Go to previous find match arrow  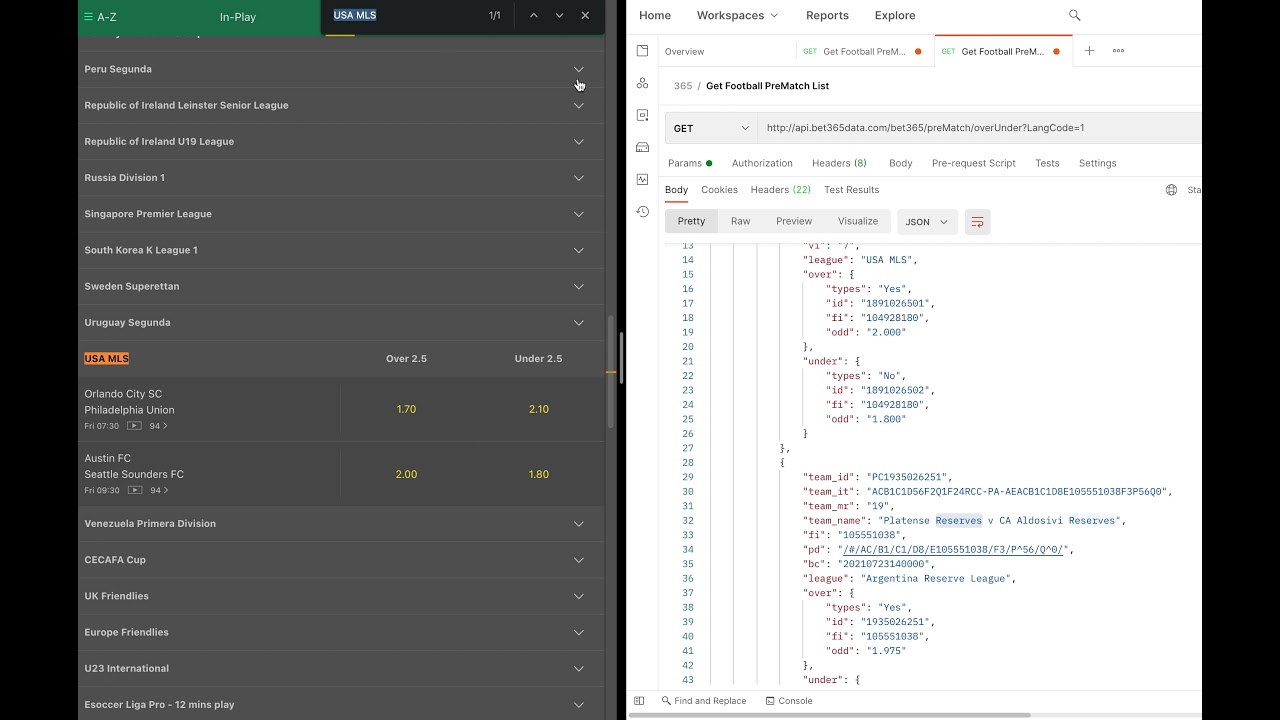coord(533,15)
